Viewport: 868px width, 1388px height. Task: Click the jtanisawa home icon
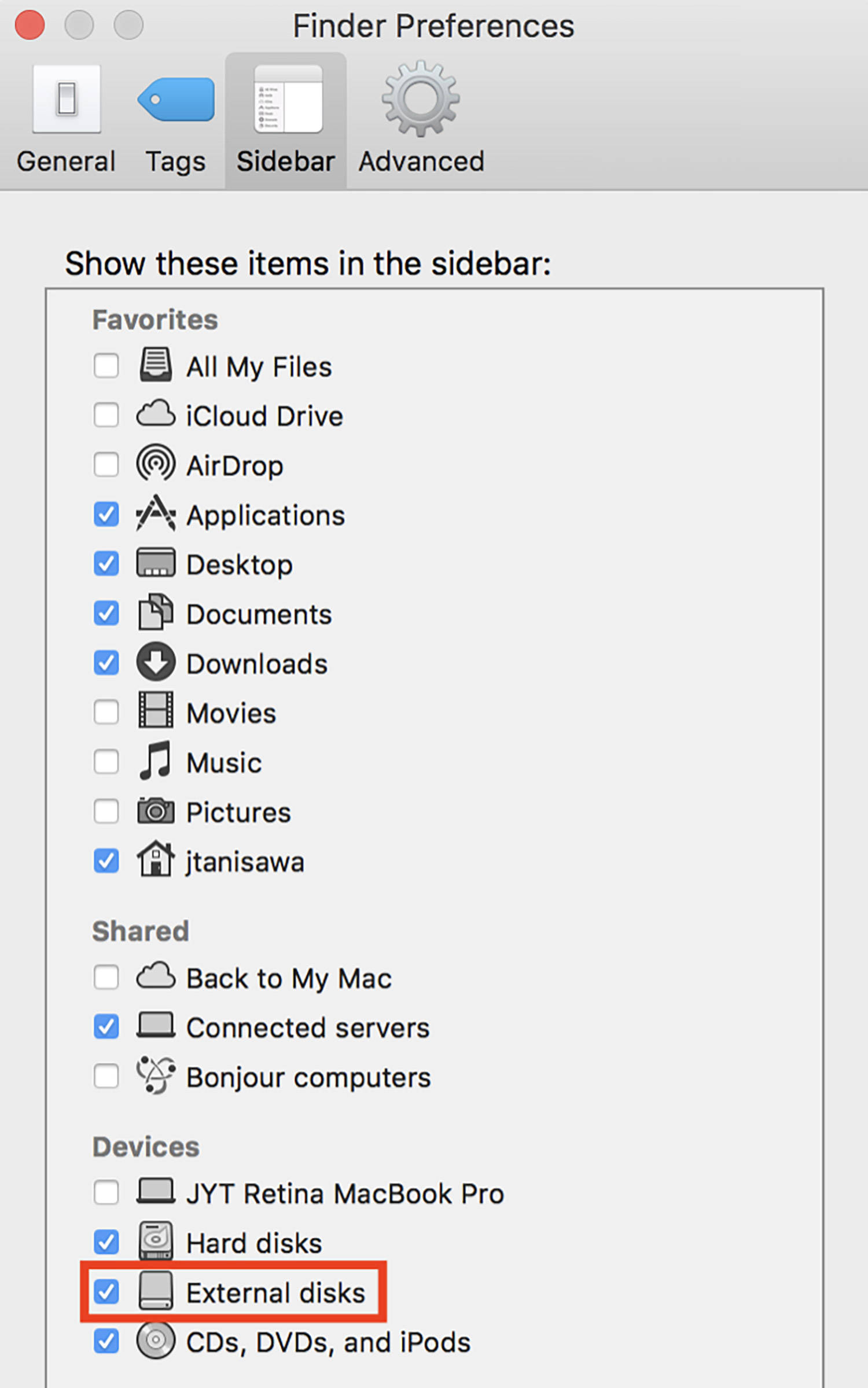(156, 859)
